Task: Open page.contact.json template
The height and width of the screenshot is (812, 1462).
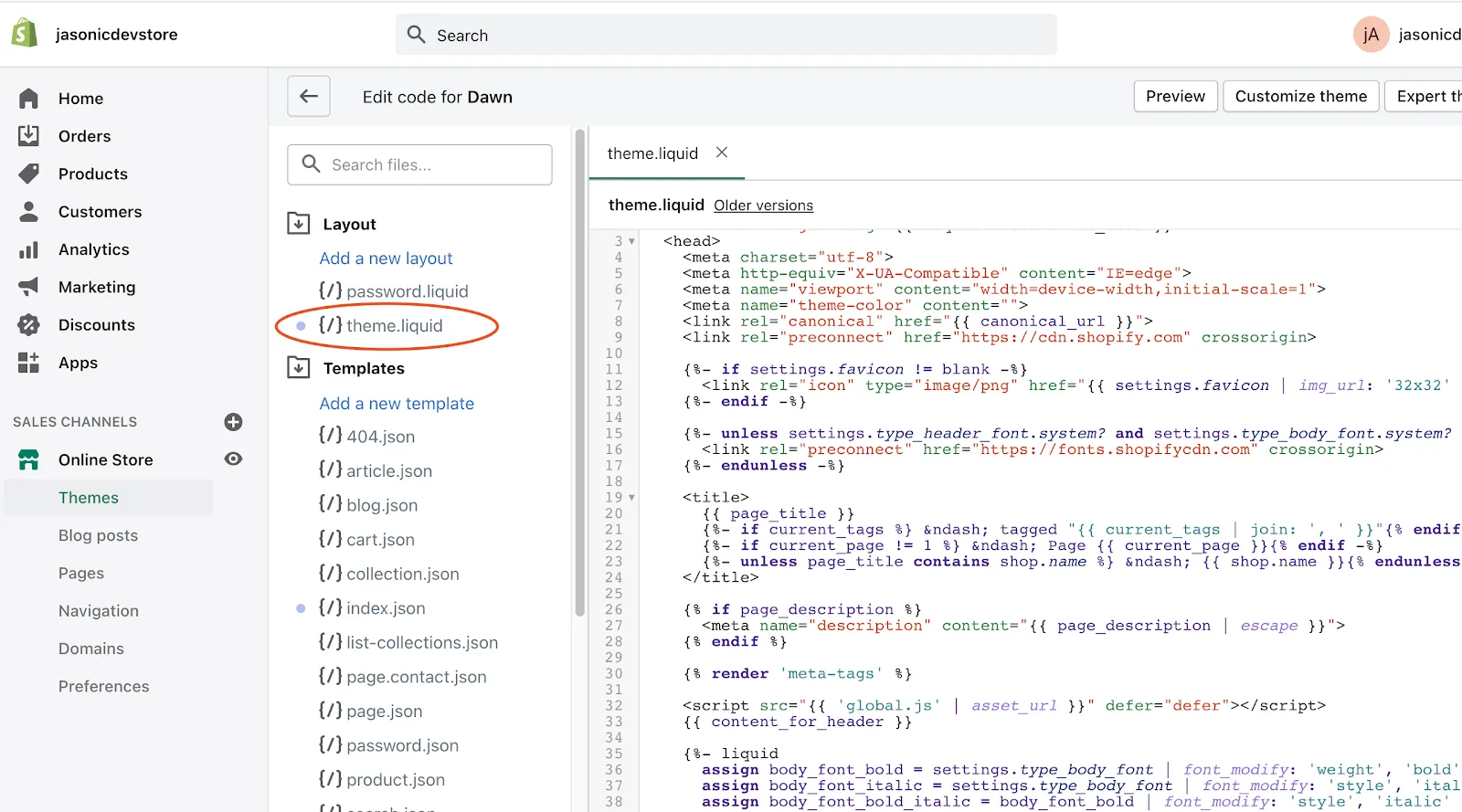Action: (x=402, y=677)
